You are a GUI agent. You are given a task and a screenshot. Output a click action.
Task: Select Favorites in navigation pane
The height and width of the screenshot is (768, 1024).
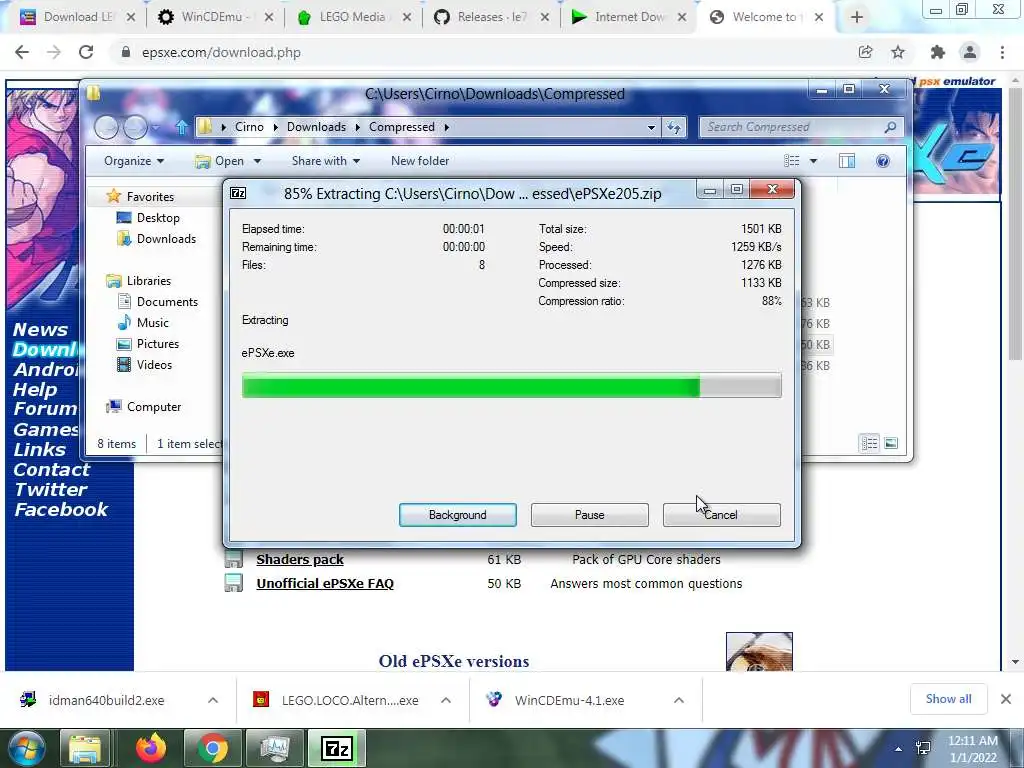pos(150,196)
